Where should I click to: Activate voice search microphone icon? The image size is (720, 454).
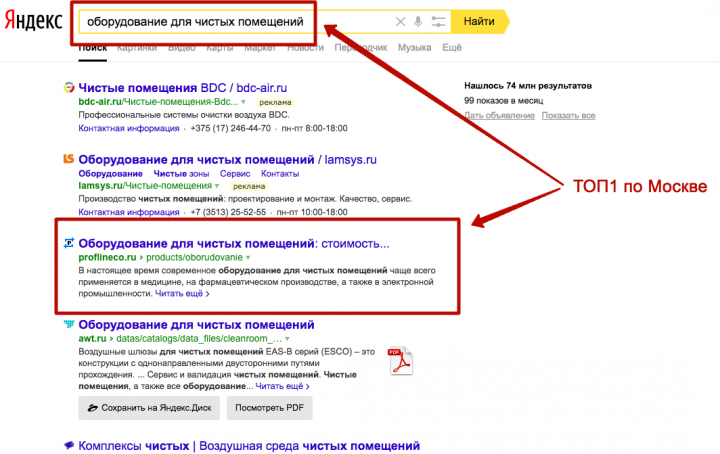pos(418,22)
